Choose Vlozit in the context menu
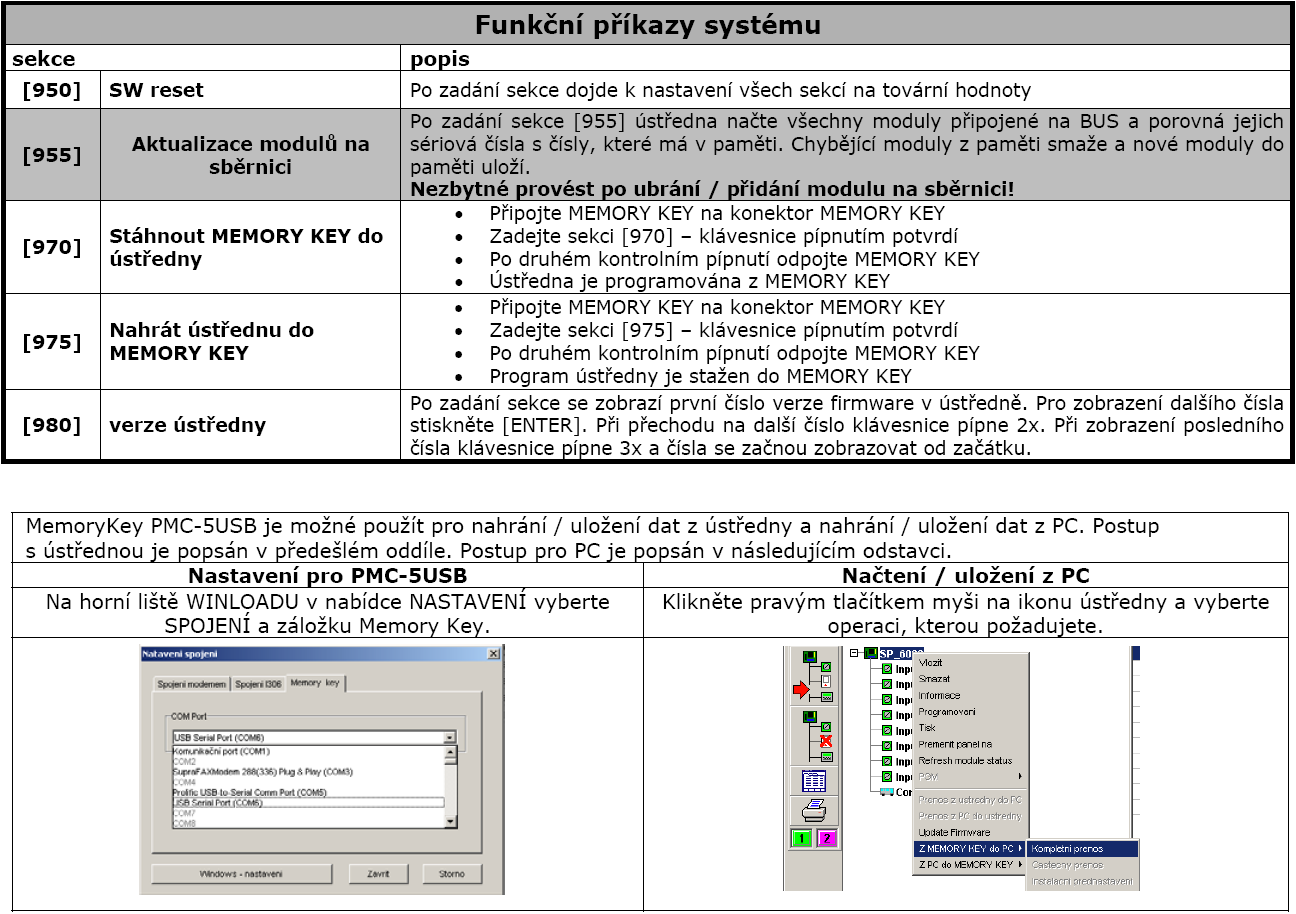Screen dimensions: 1296x914 [x=970, y=662]
